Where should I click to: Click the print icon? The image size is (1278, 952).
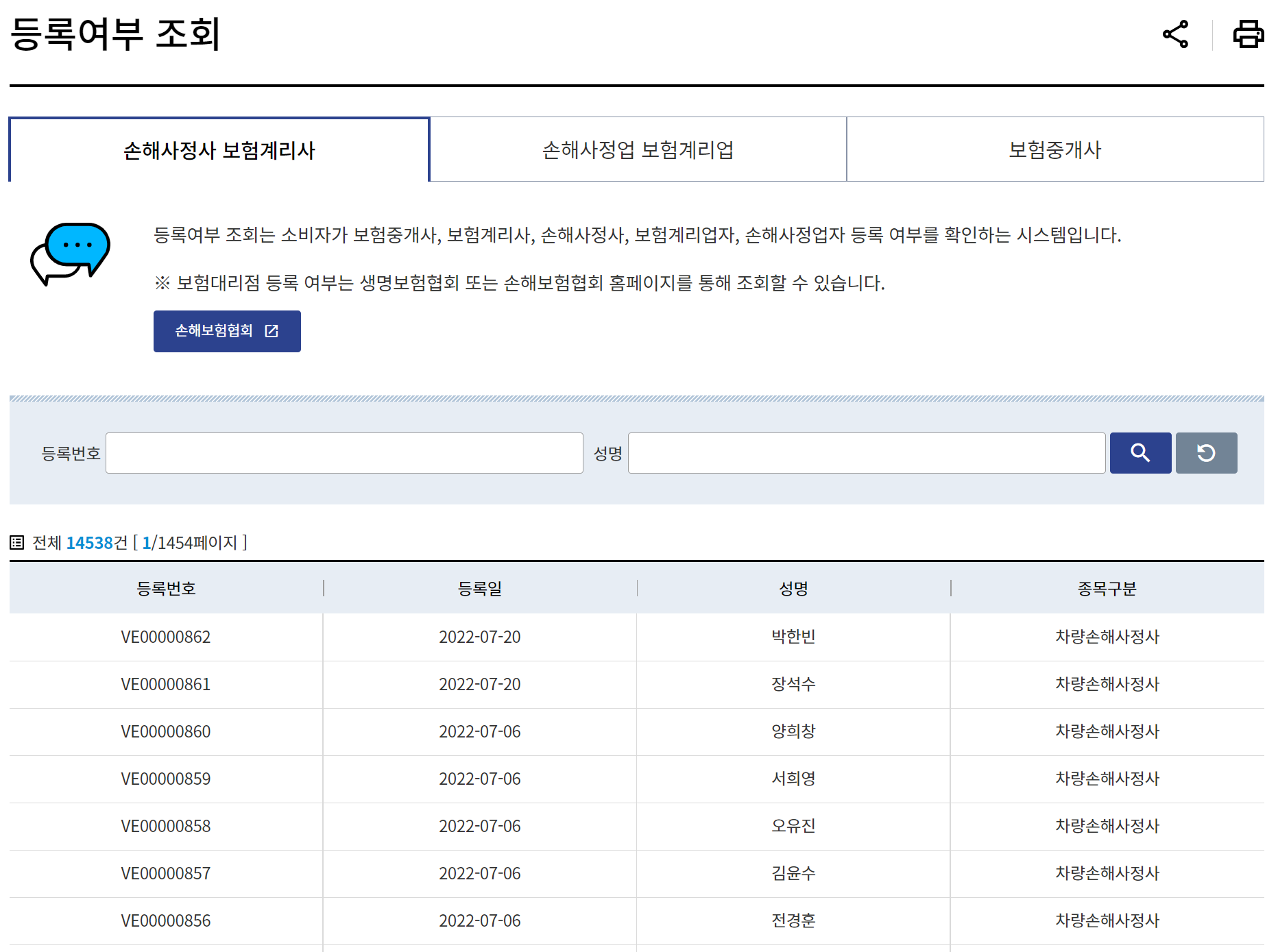[1248, 34]
